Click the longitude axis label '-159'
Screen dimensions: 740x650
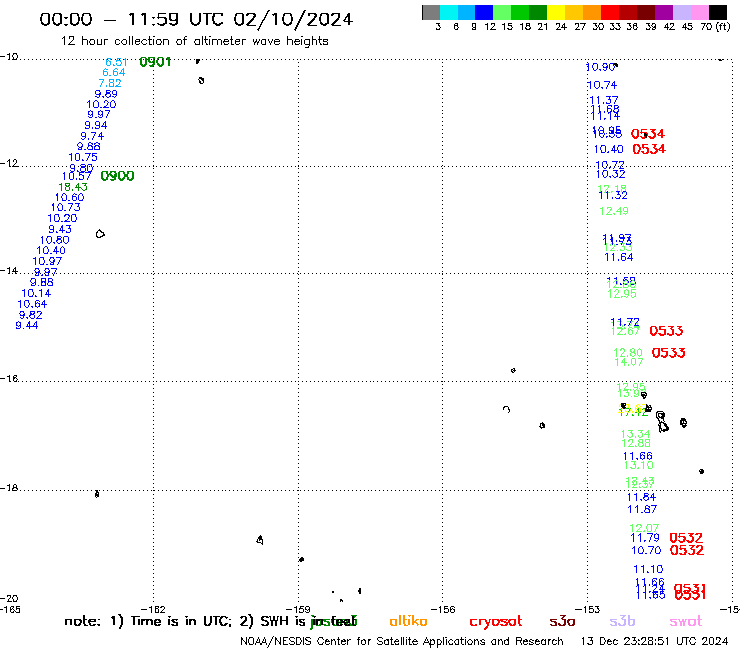pos(298,609)
